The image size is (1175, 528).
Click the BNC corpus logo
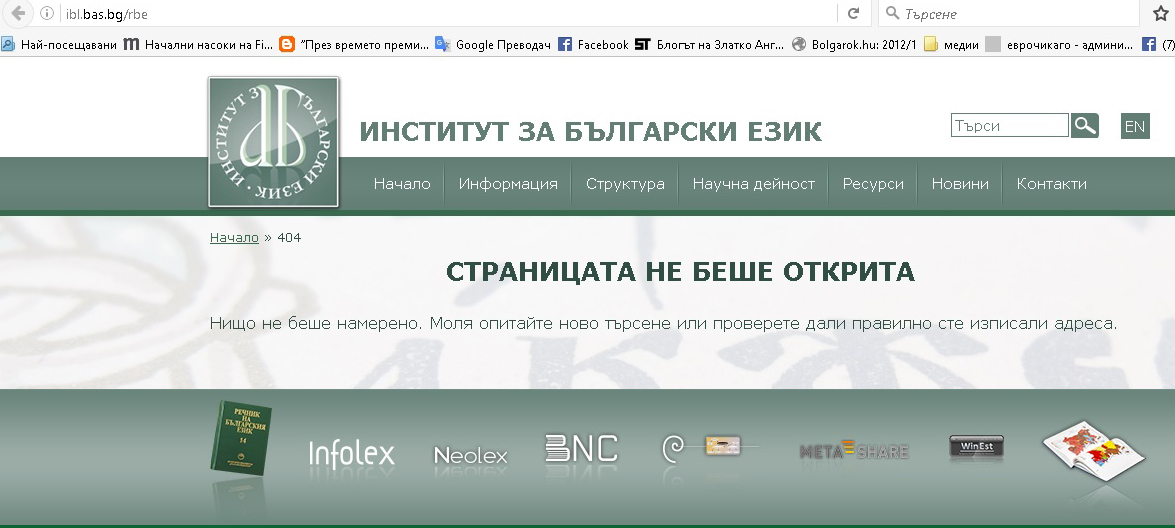tap(581, 449)
